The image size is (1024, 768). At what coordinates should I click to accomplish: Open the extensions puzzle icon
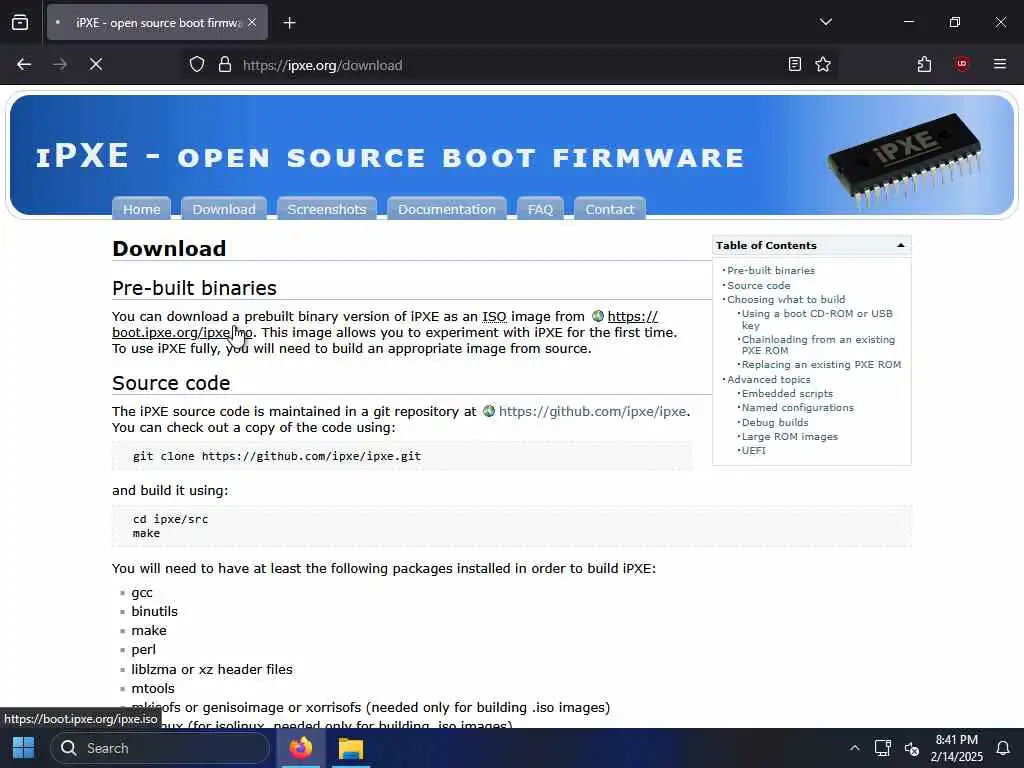924,64
